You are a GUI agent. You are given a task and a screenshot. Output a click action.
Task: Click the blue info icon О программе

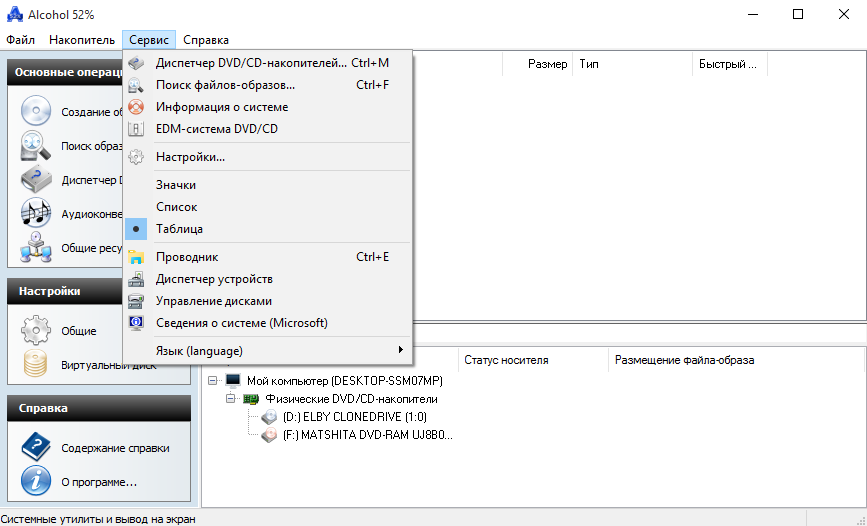(x=36, y=481)
